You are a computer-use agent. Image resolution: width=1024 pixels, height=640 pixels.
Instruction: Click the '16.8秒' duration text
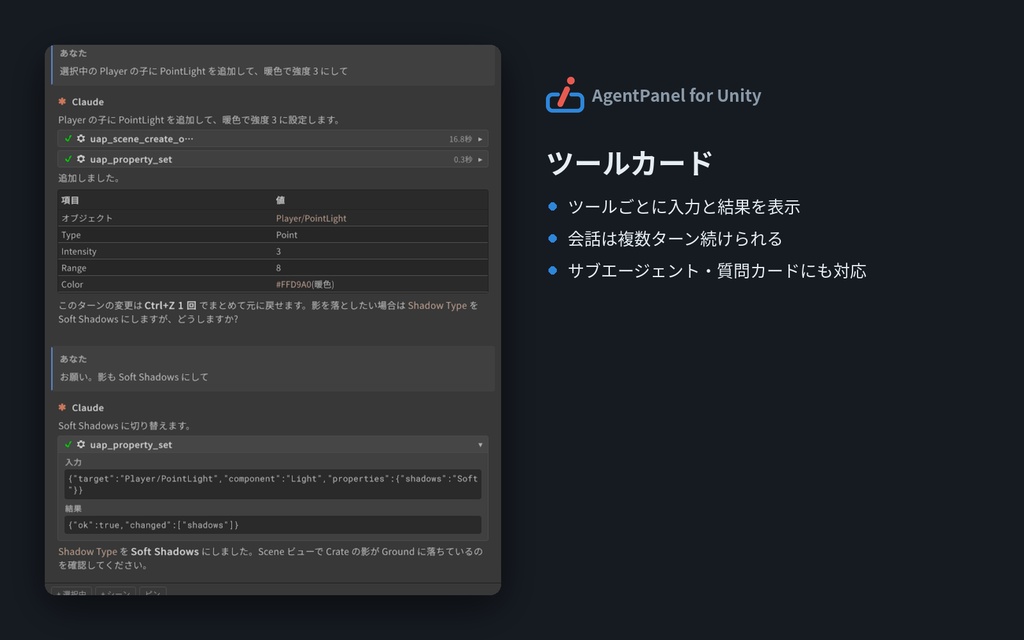coord(460,139)
